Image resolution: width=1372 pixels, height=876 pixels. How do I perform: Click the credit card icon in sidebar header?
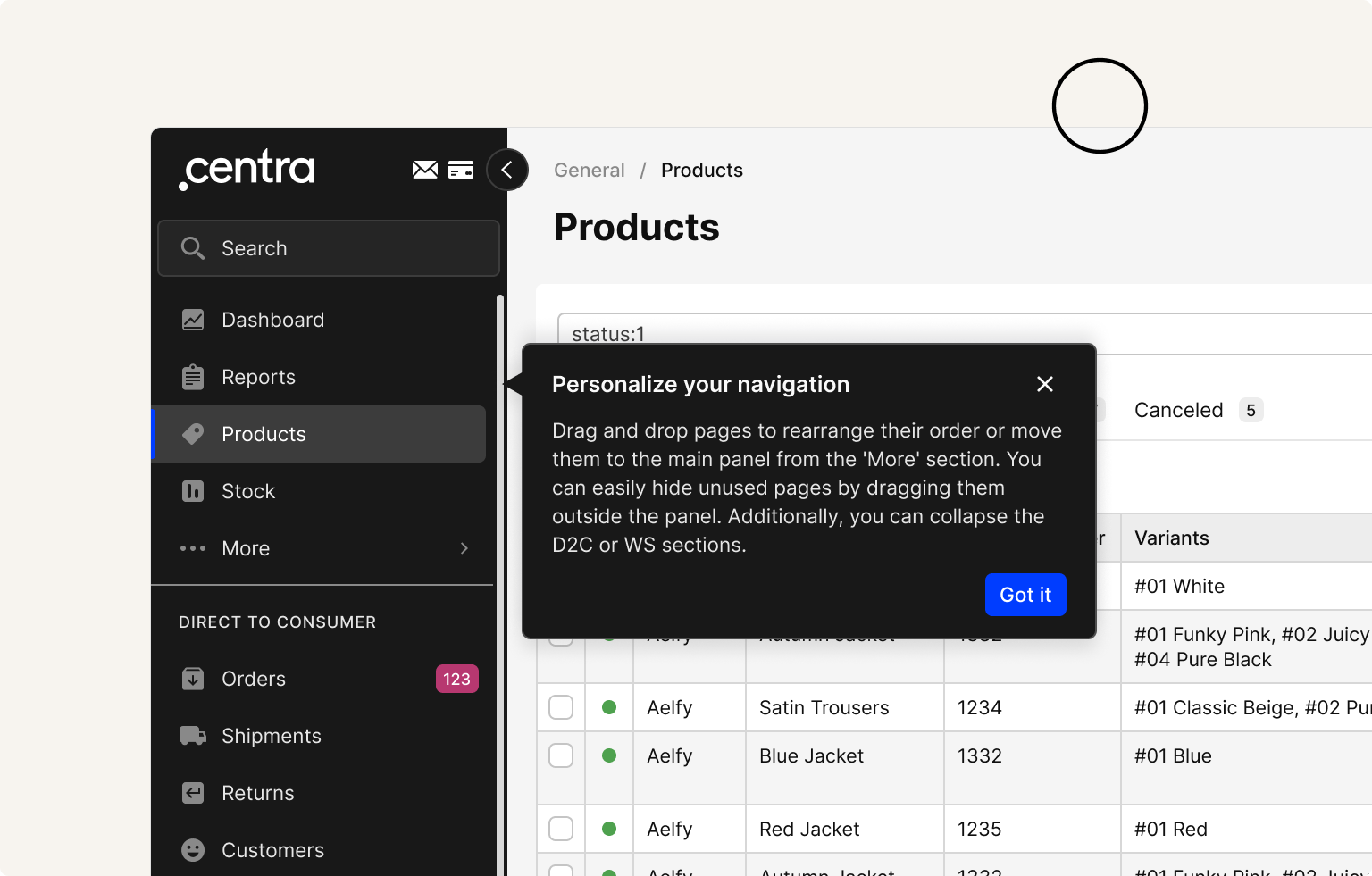pyautogui.click(x=461, y=170)
